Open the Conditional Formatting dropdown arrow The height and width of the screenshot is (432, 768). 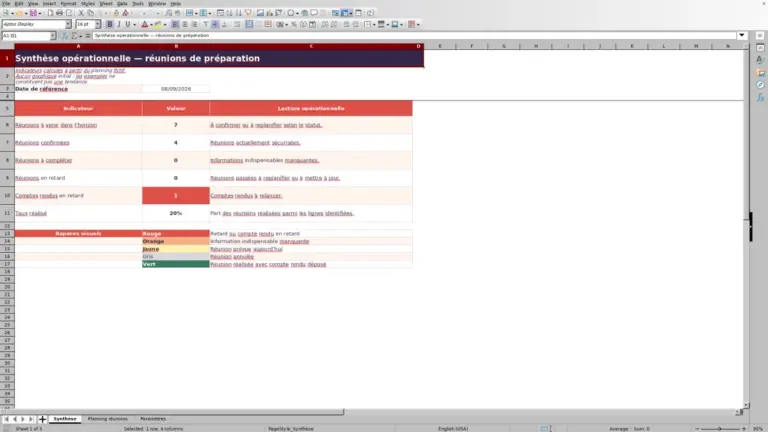418,24
